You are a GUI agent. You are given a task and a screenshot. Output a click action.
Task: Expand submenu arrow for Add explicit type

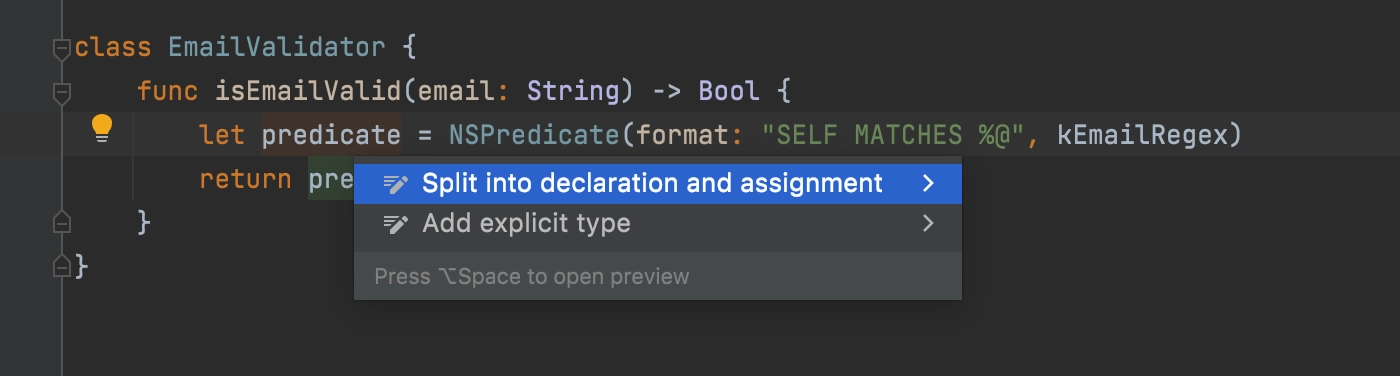coord(928,223)
